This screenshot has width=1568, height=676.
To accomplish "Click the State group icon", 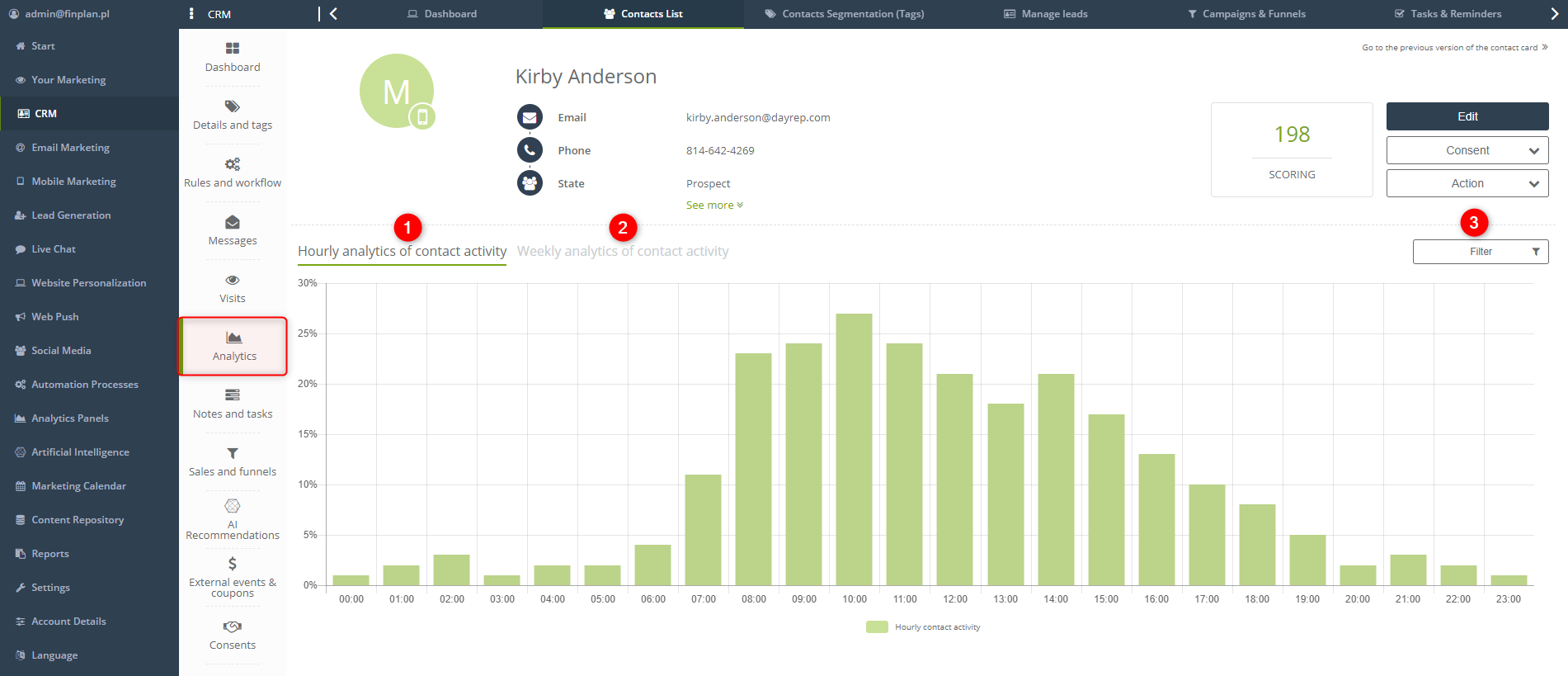I will click(530, 183).
